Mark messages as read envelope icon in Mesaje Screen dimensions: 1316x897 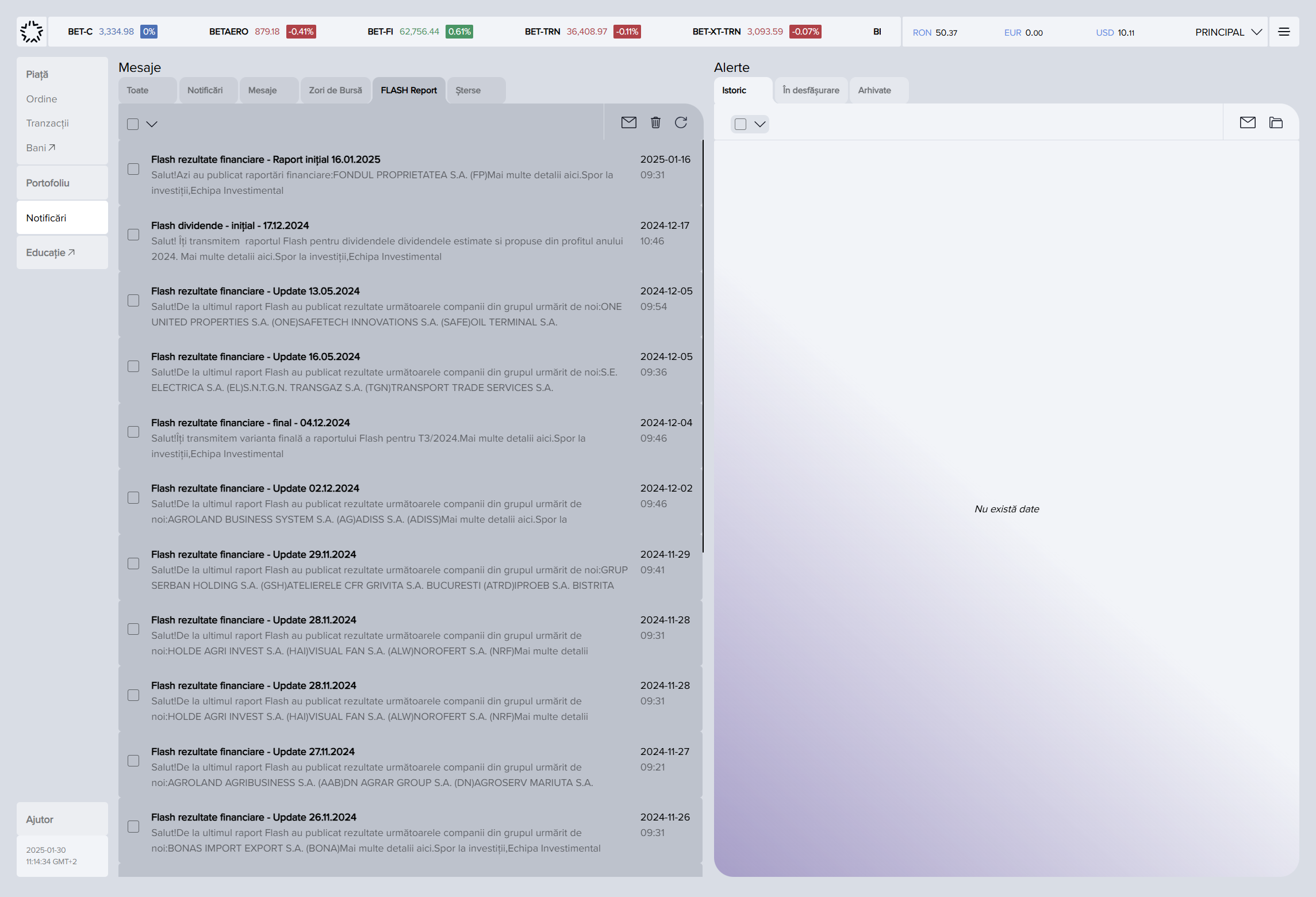pos(628,122)
